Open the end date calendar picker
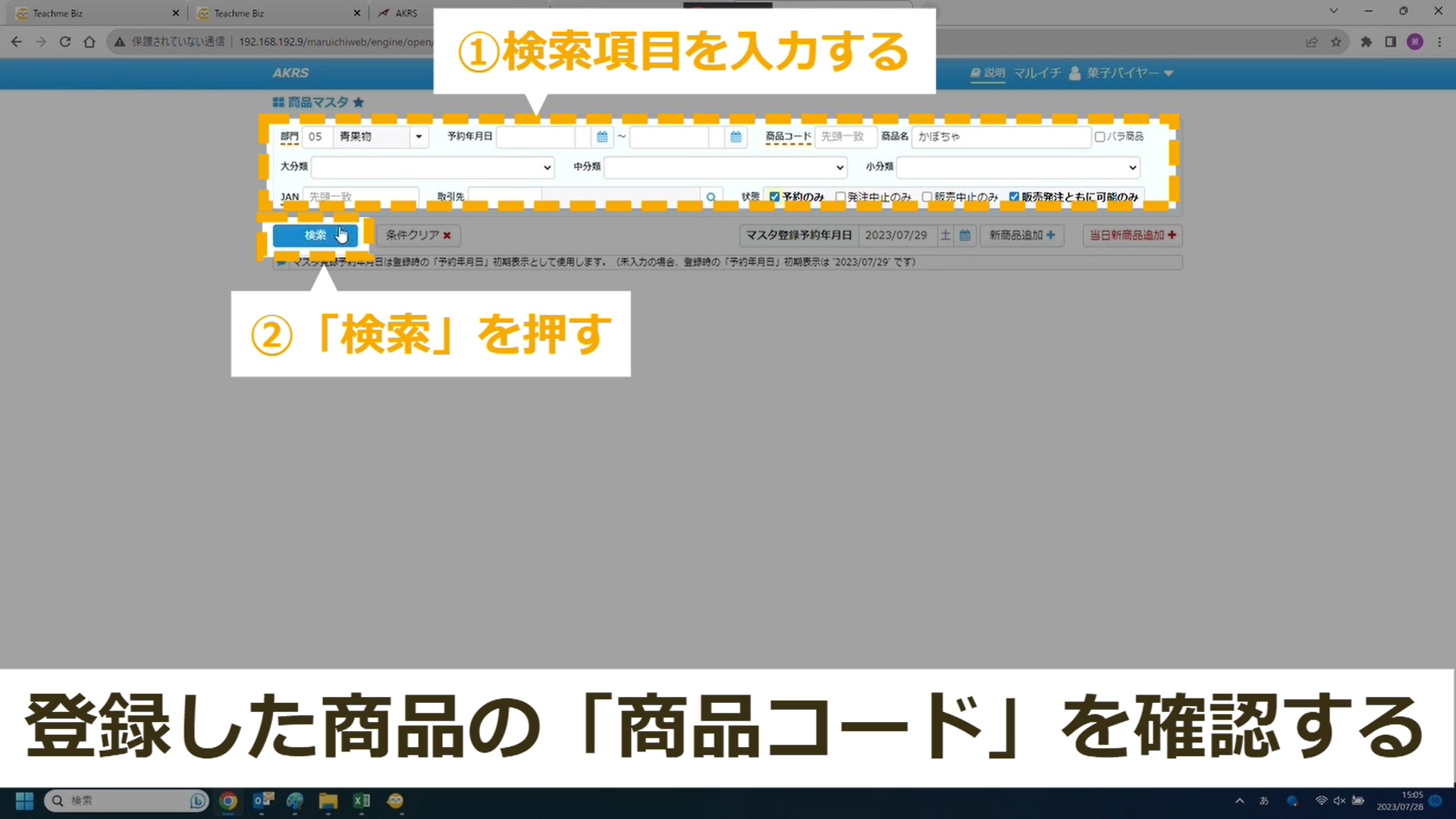Screen dimensions: 1456x819 tap(736, 136)
